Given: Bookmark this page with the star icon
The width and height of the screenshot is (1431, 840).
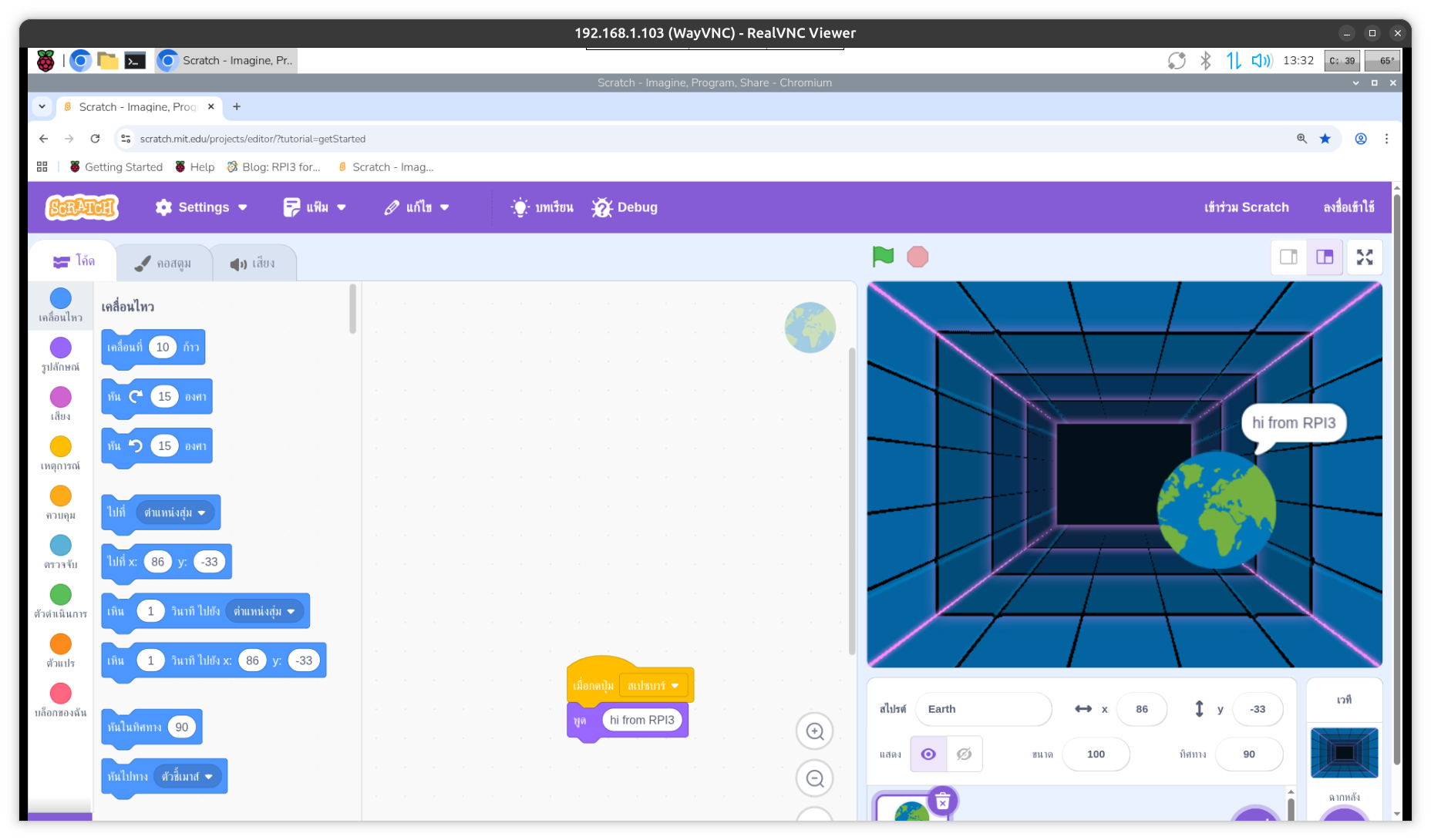Looking at the screenshot, I should [x=1325, y=139].
